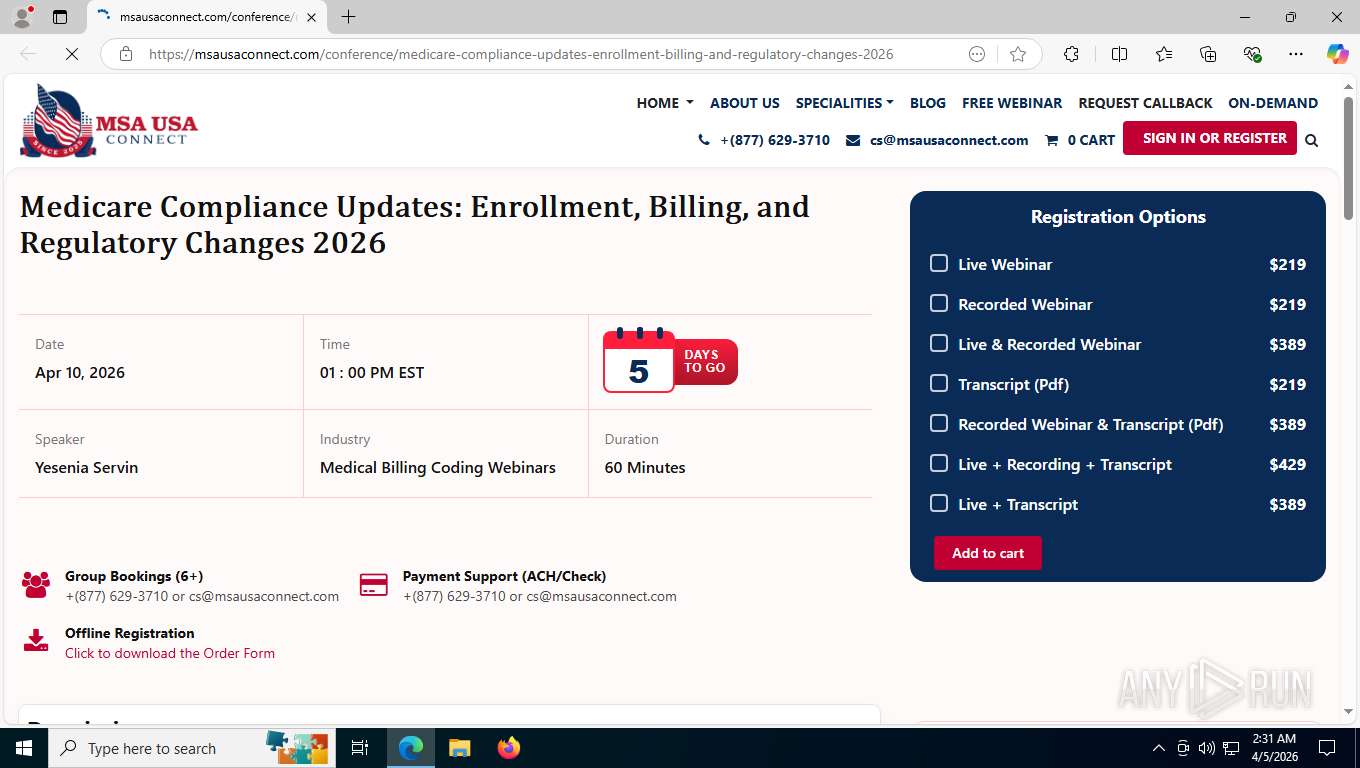The width and height of the screenshot is (1360, 768).
Task: Close the msausaconnect tab
Action: click(x=312, y=17)
